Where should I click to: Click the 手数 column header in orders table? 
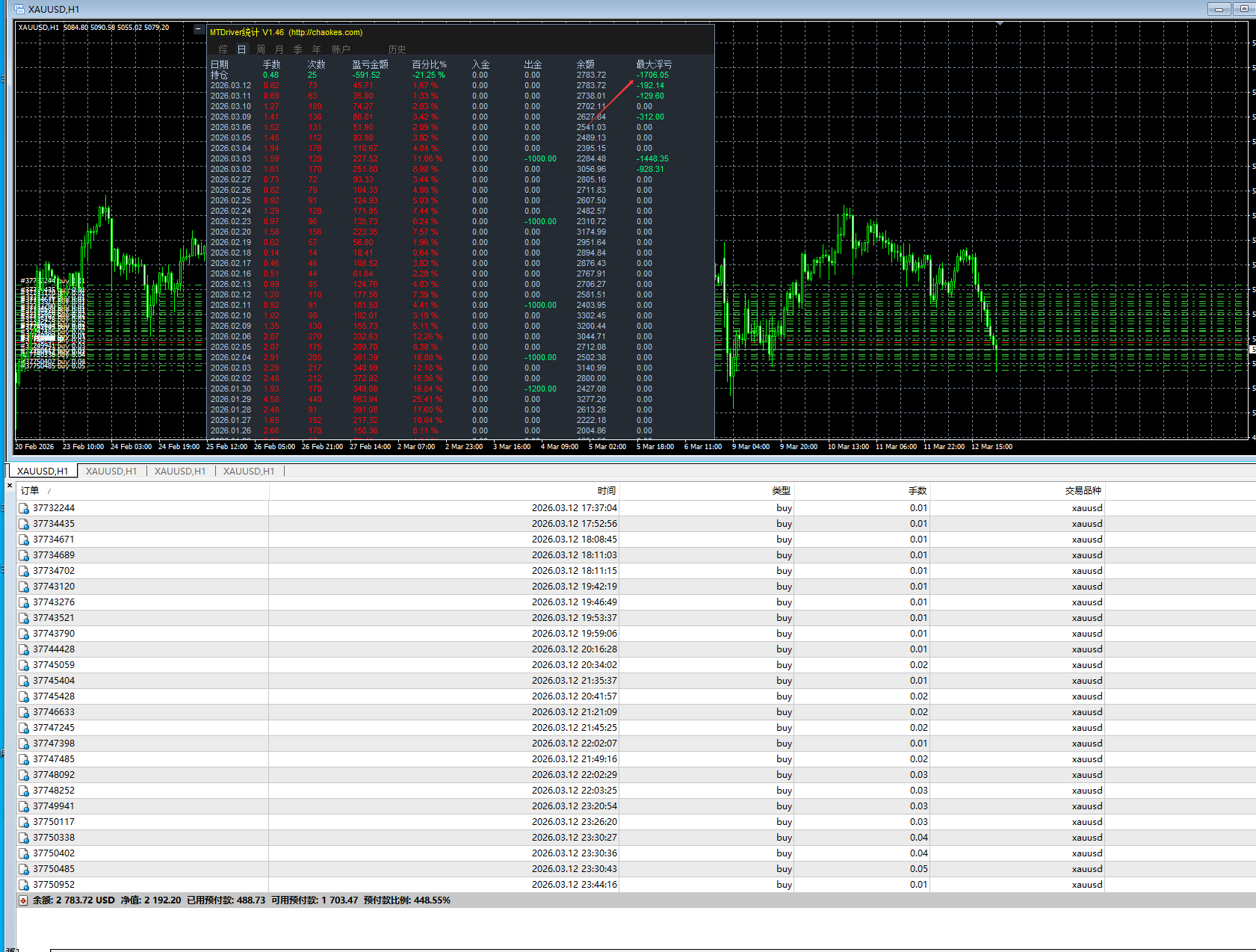(x=917, y=491)
